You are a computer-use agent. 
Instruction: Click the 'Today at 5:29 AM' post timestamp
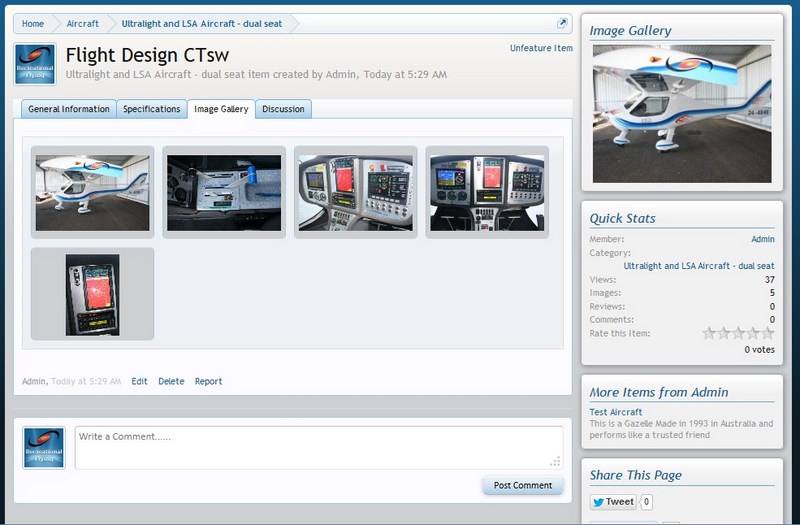point(86,381)
